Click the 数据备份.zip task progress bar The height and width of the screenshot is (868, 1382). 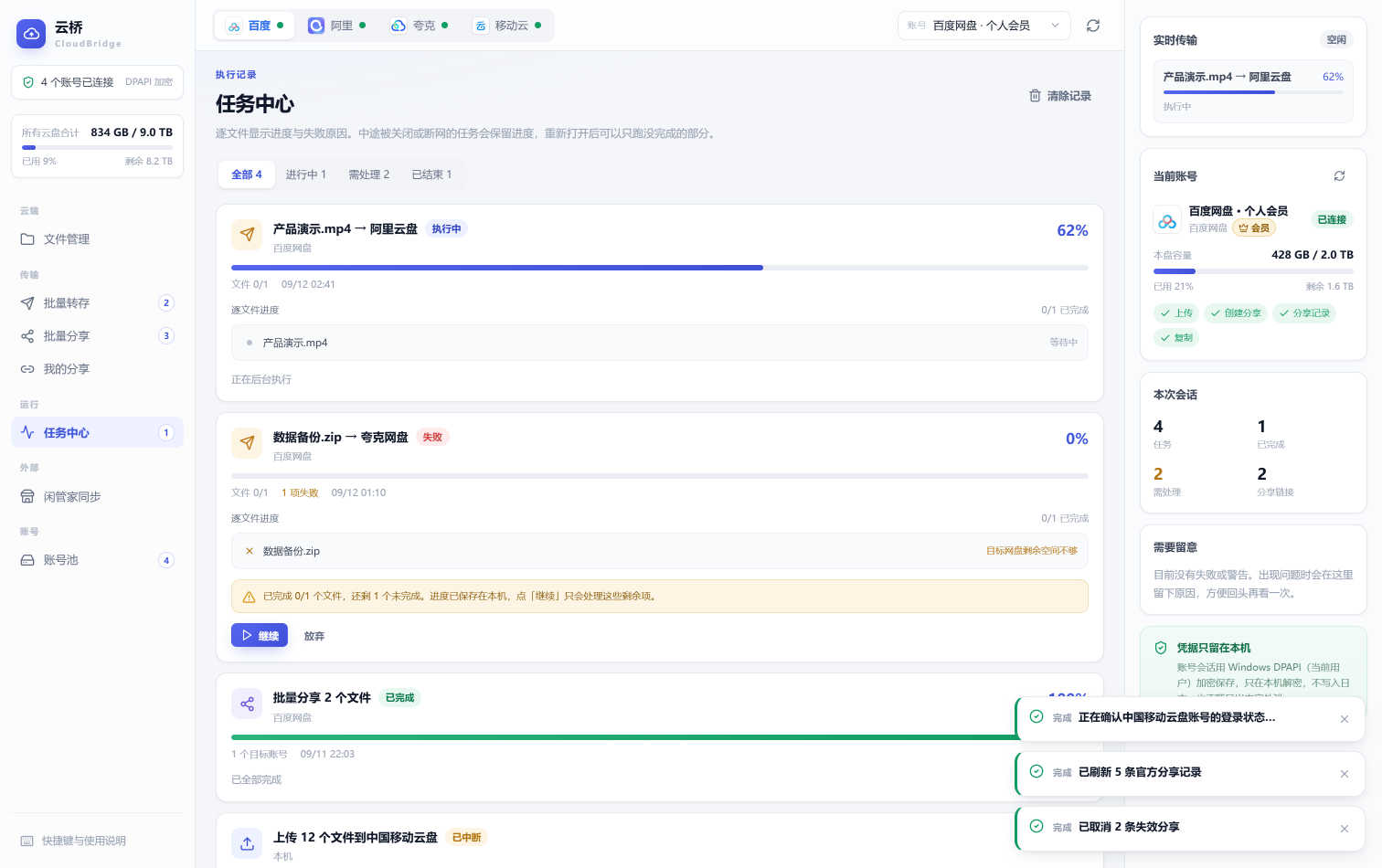[660, 476]
